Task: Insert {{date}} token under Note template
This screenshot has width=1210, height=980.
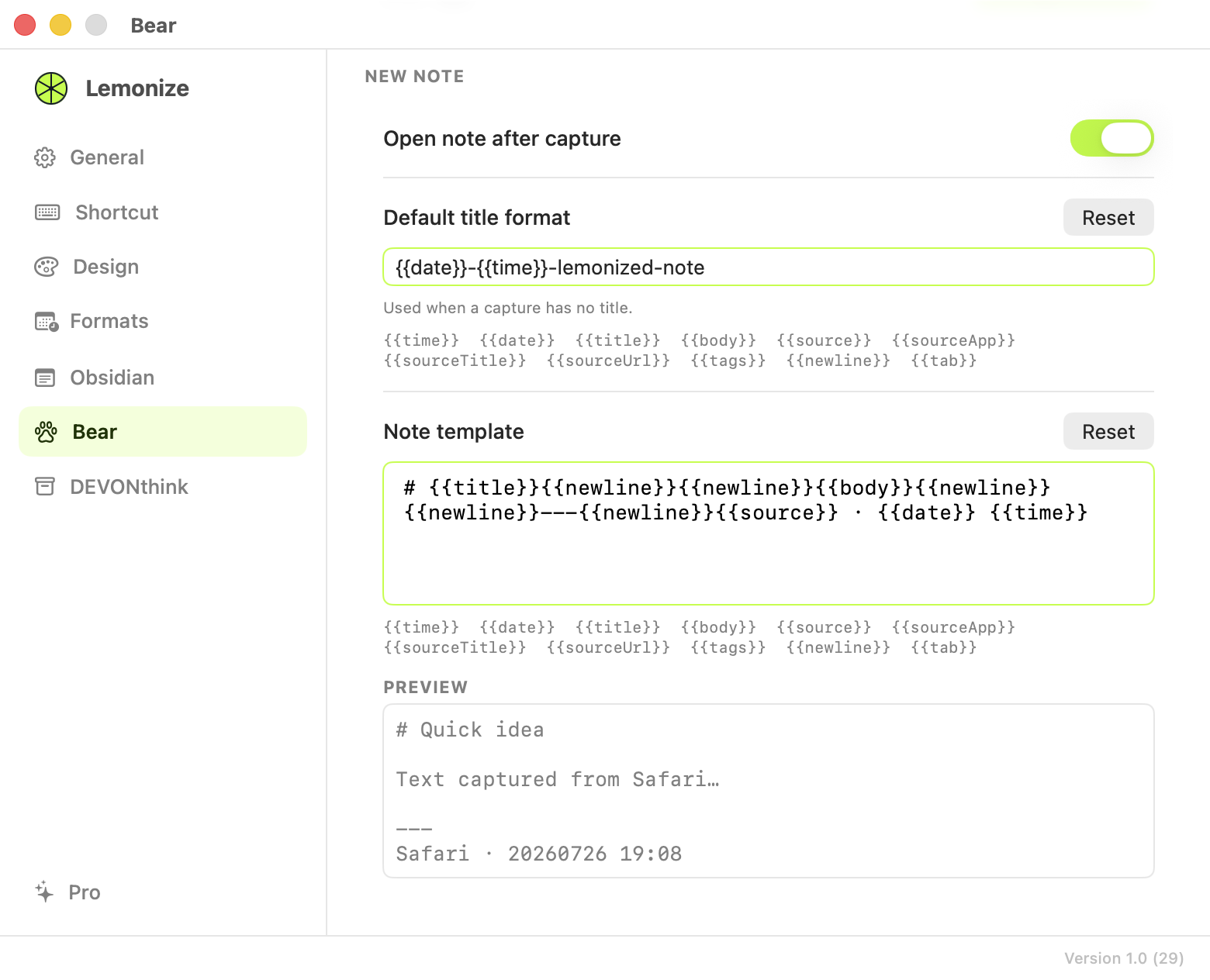Action: coord(517,627)
